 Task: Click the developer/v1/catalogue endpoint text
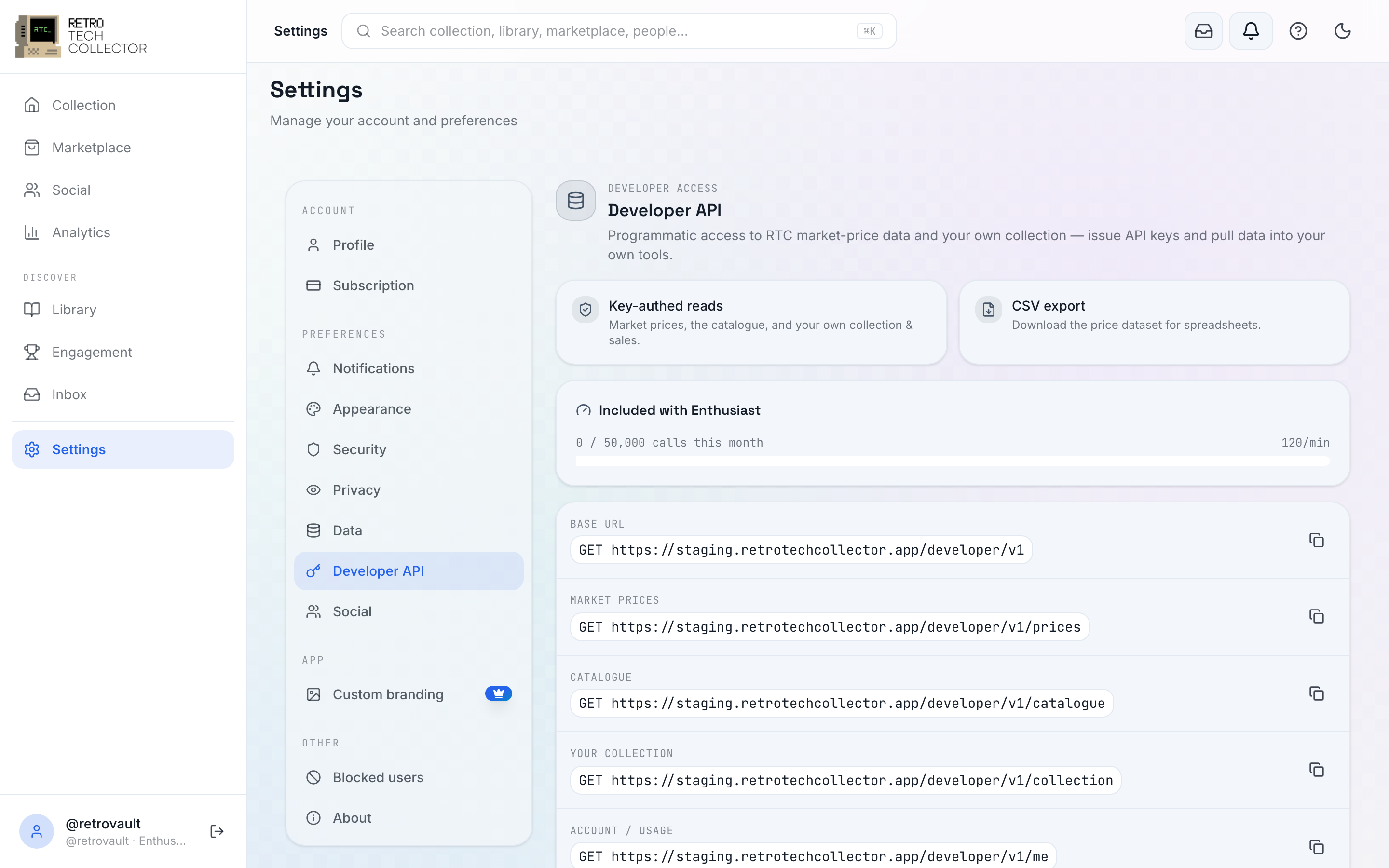842,703
